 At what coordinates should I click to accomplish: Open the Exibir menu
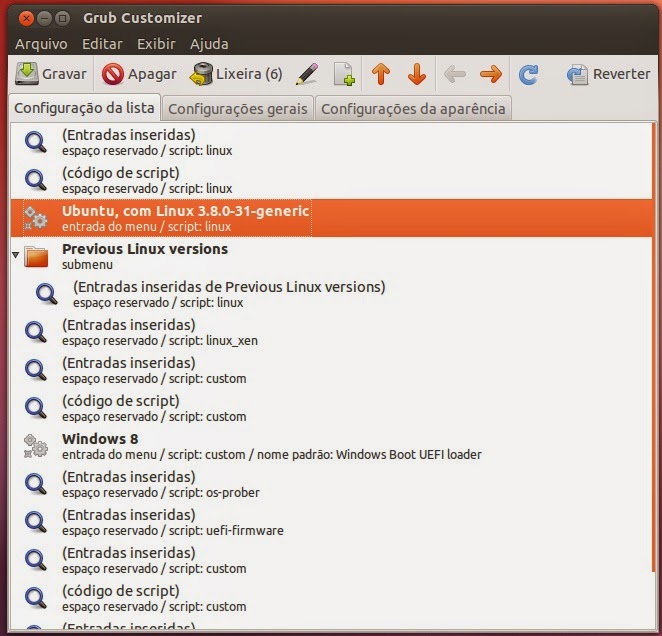tap(156, 44)
